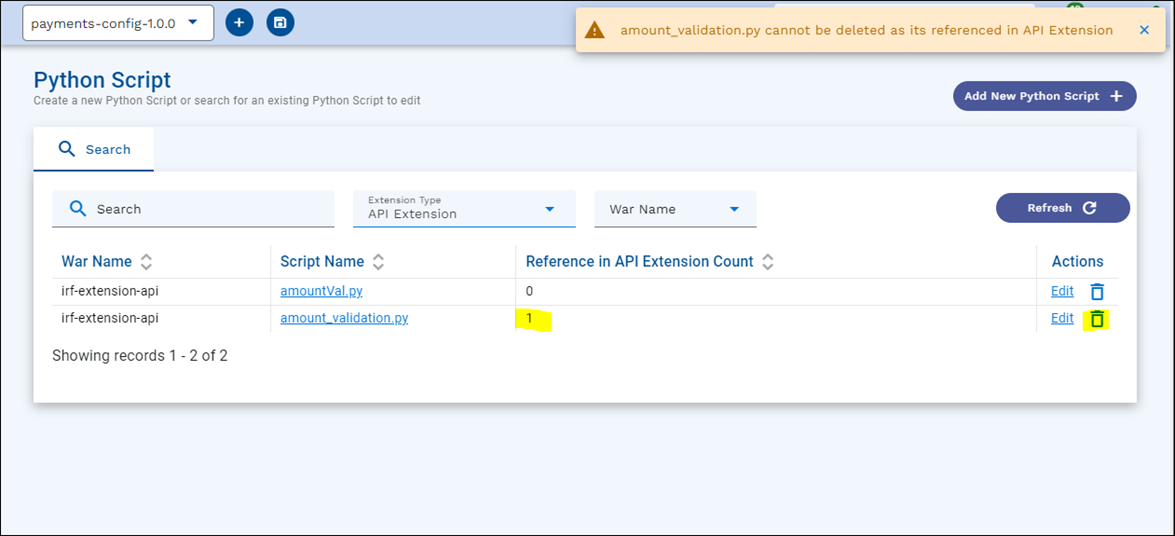Sort by Reference in API Extension Count
The width and height of the screenshot is (1175, 536).
pos(767,262)
